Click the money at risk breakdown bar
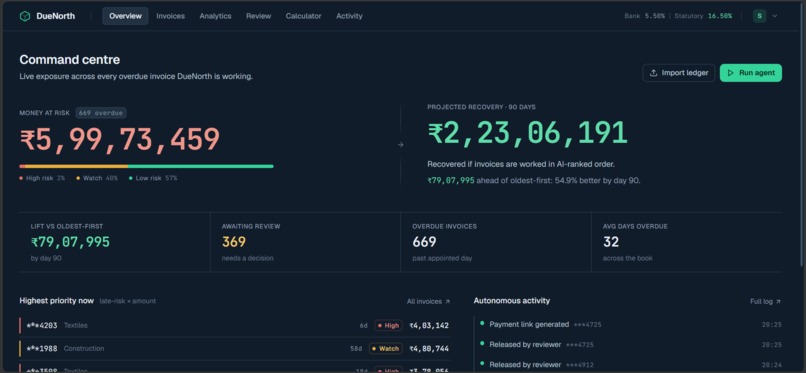Viewport: 806px width, 373px height. tap(146, 166)
